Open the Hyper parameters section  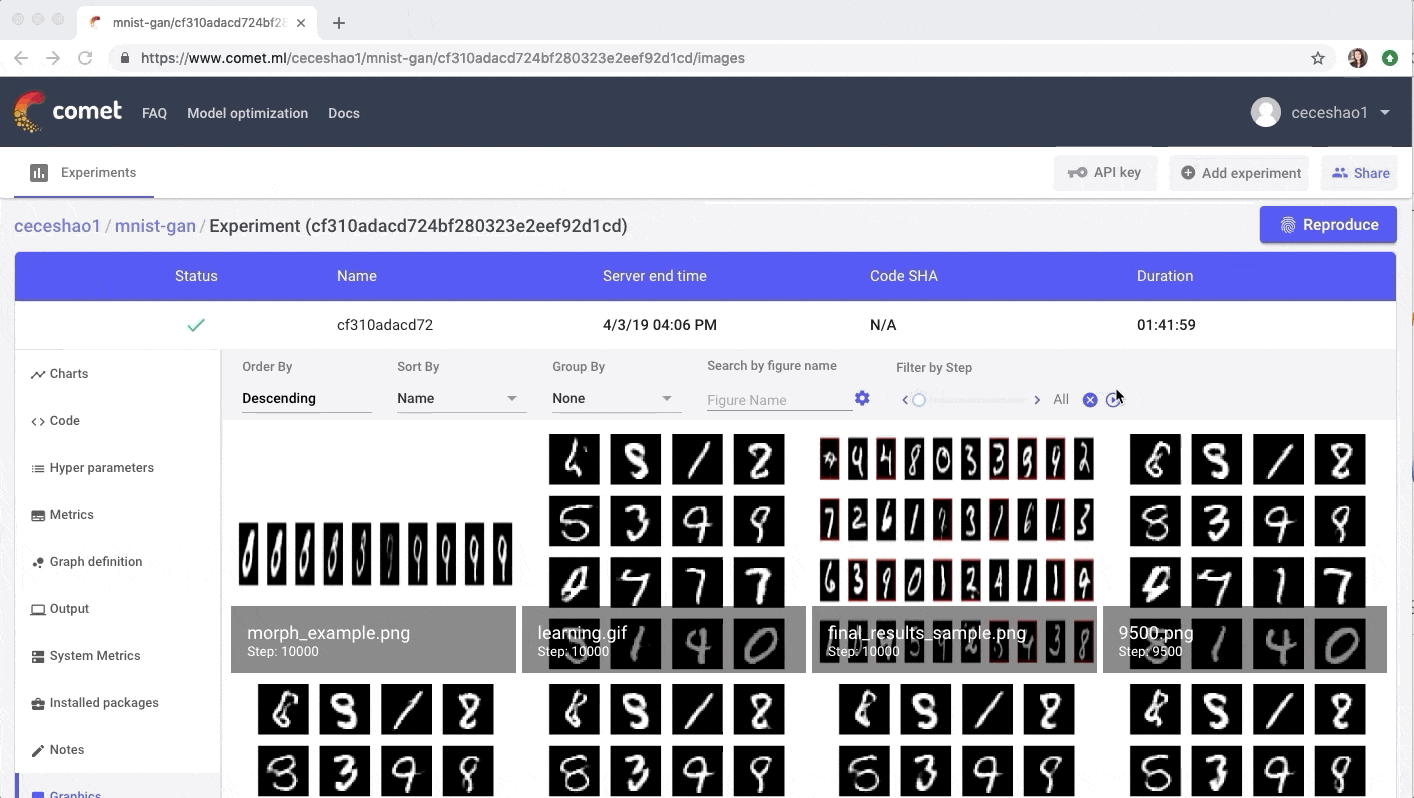click(101, 468)
